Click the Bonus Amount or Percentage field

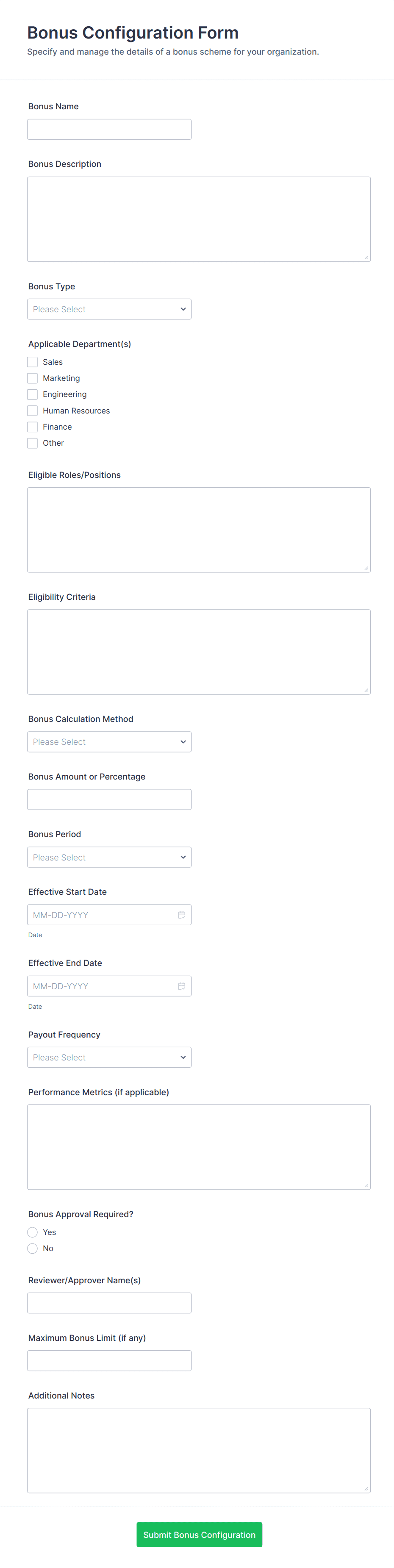(109, 799)
